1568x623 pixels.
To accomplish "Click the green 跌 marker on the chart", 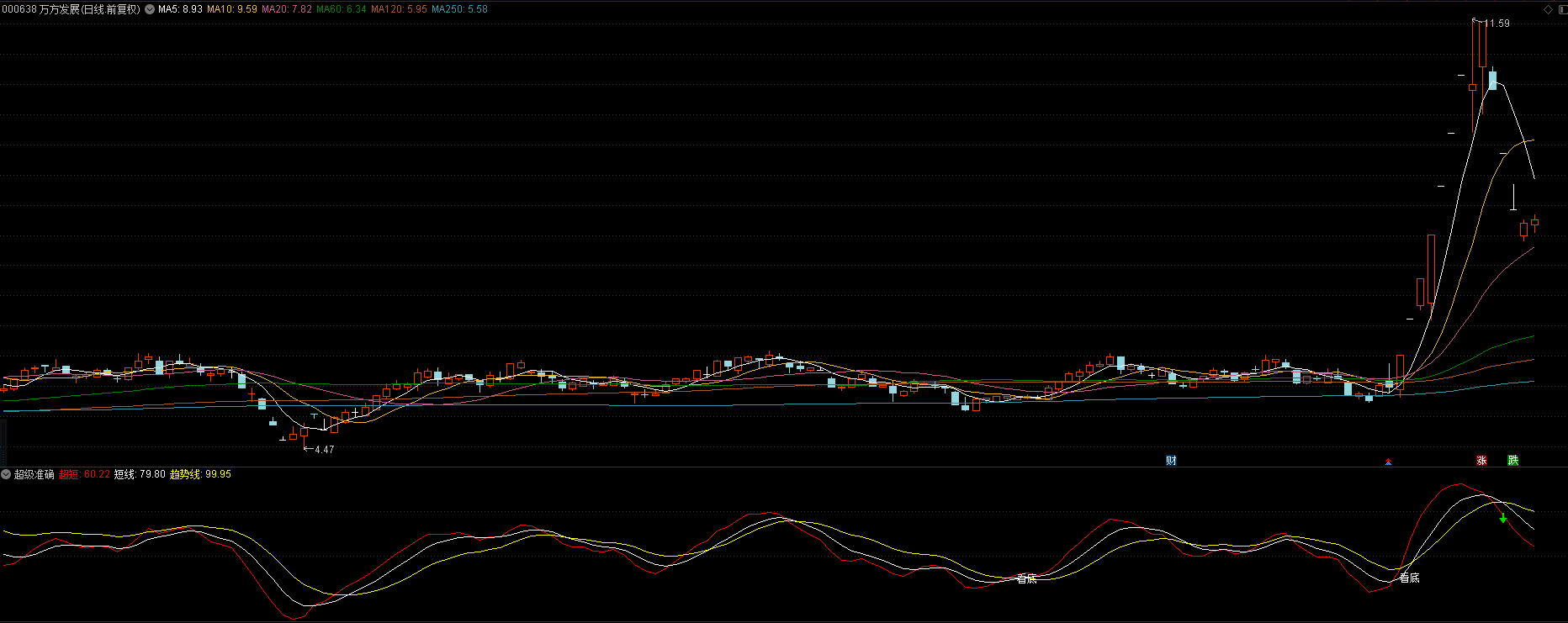I will point(1512,460).
